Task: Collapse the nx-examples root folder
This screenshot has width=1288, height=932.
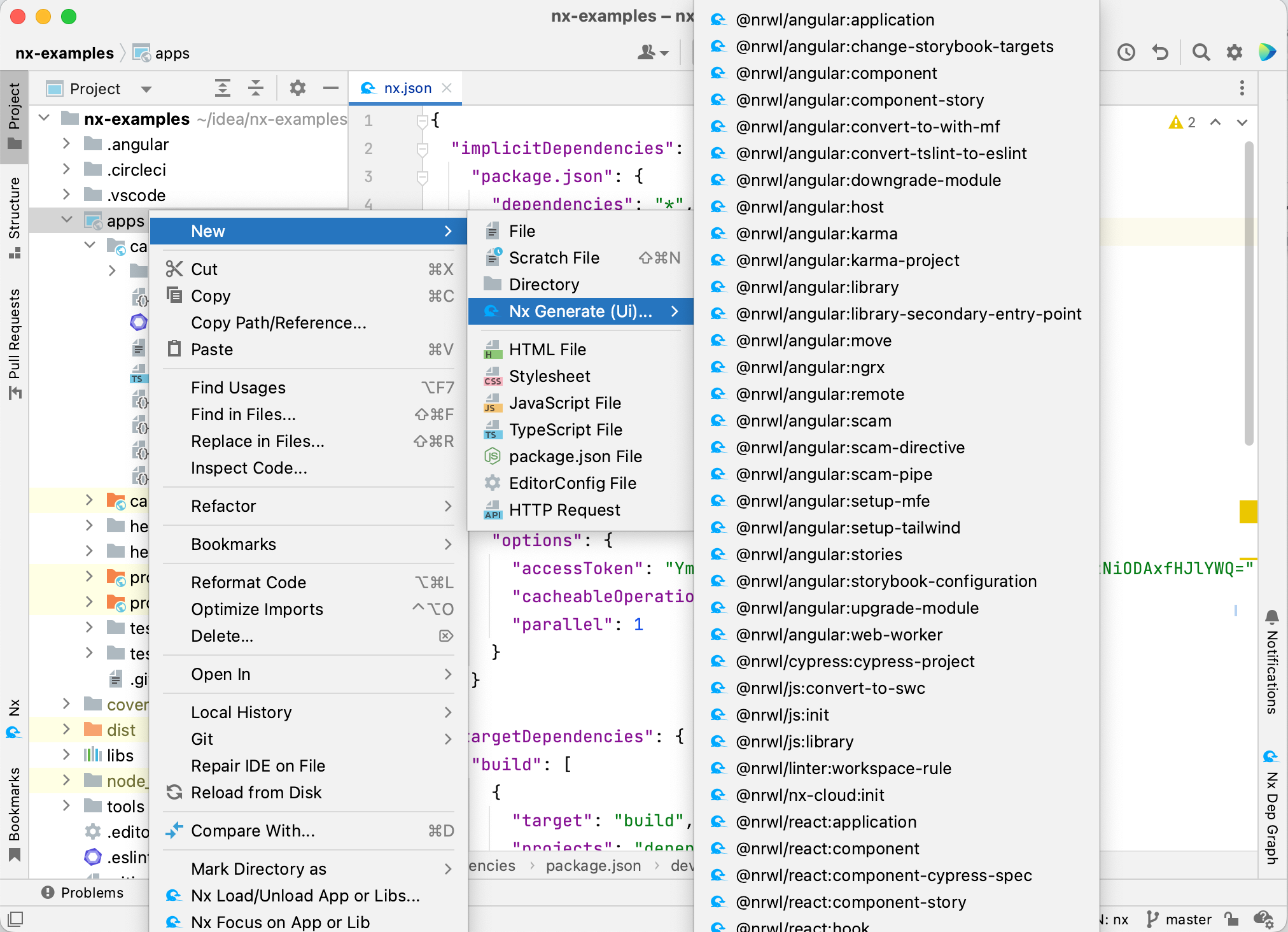Action: (45, 118)
